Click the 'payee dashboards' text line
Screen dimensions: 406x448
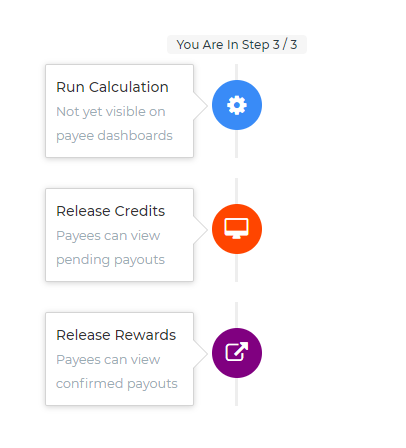114,136
